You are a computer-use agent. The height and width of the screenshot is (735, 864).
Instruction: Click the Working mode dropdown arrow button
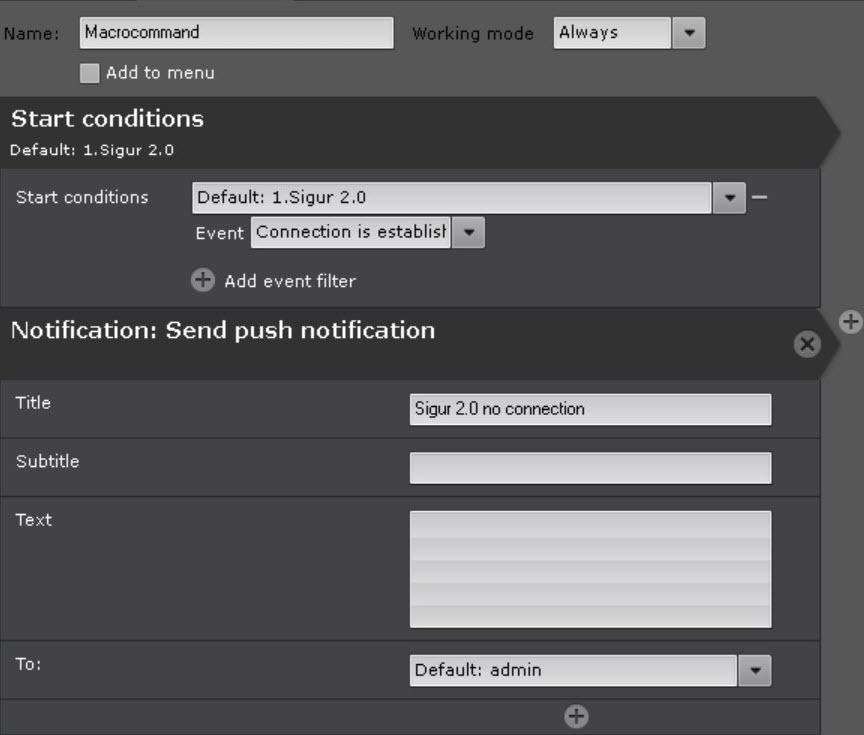pyautogui.click(x=688, y=32)
